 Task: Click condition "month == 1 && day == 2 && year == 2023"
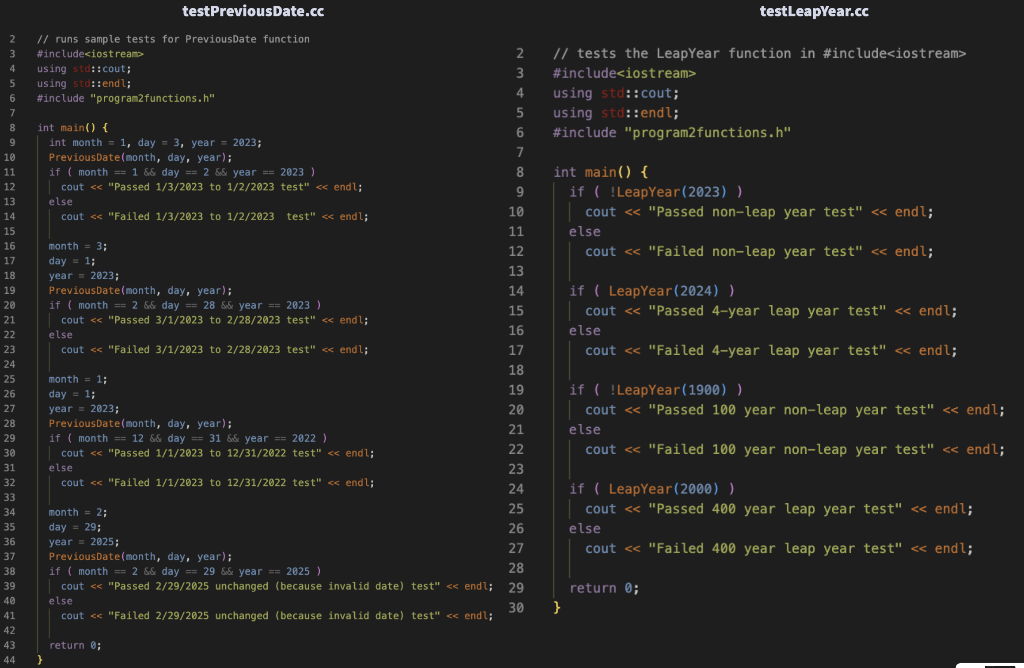click(191, 172)
